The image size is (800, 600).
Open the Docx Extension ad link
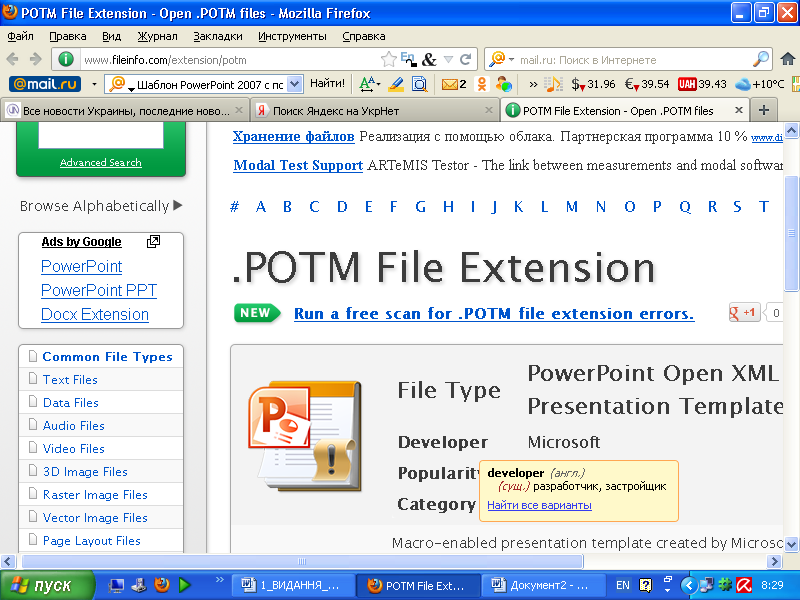point(95,314)
